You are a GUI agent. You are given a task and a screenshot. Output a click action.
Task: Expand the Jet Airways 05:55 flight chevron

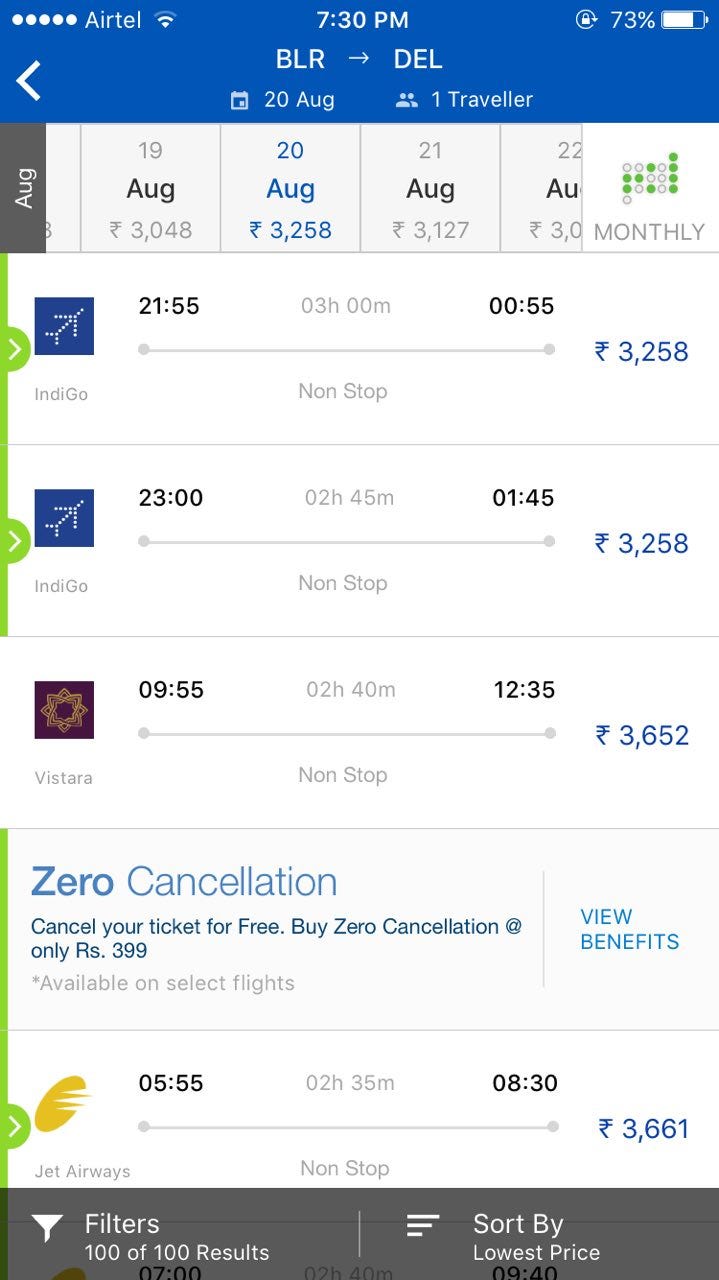(14, 1127)
